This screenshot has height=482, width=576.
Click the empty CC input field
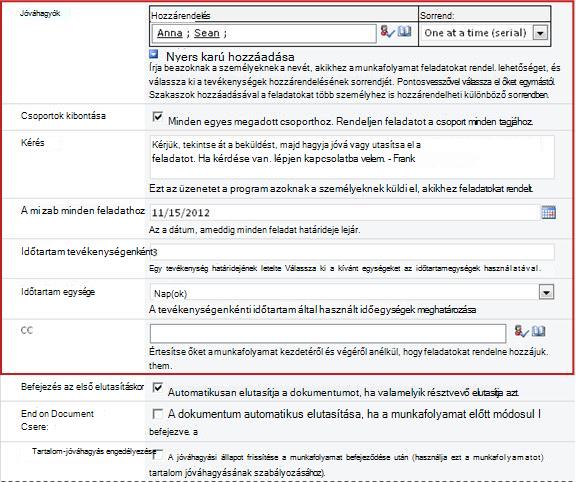point(328,334)
